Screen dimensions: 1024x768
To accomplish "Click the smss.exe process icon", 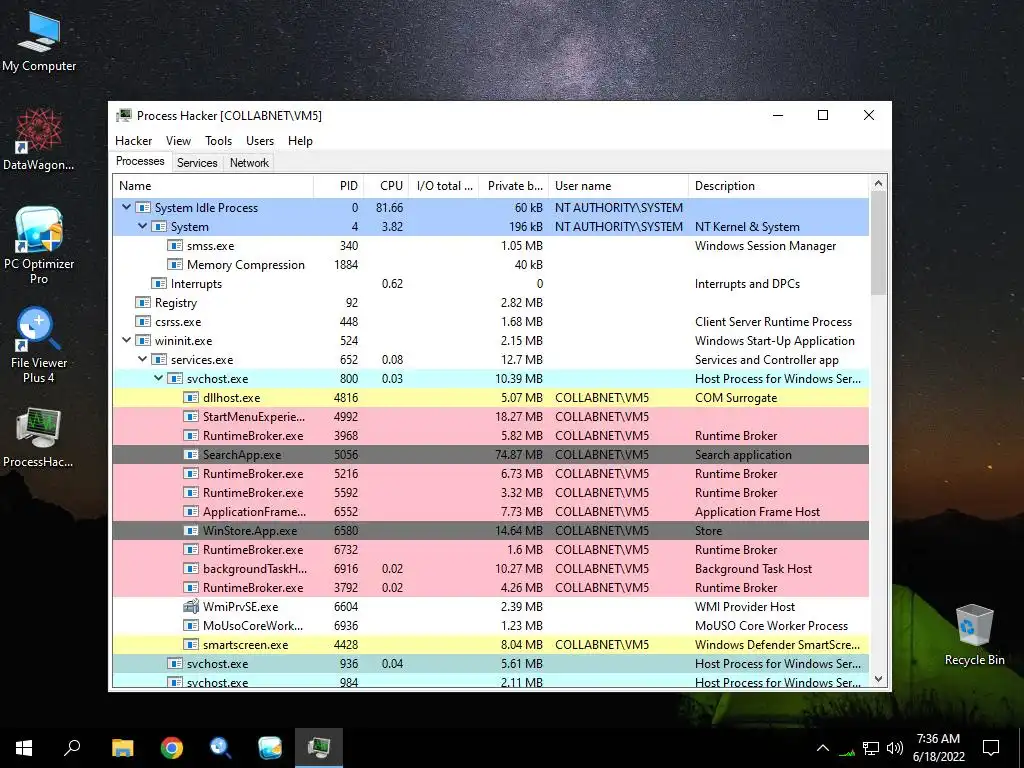I will pos(174,246).
